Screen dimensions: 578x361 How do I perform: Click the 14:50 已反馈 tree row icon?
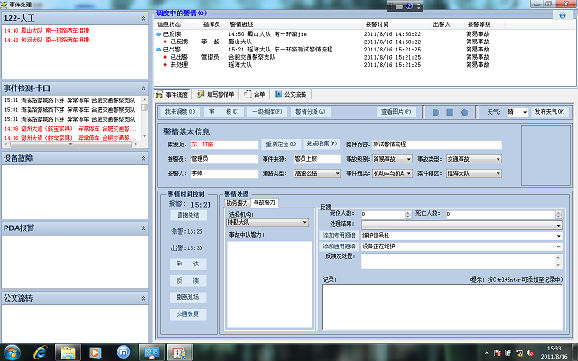159,34
